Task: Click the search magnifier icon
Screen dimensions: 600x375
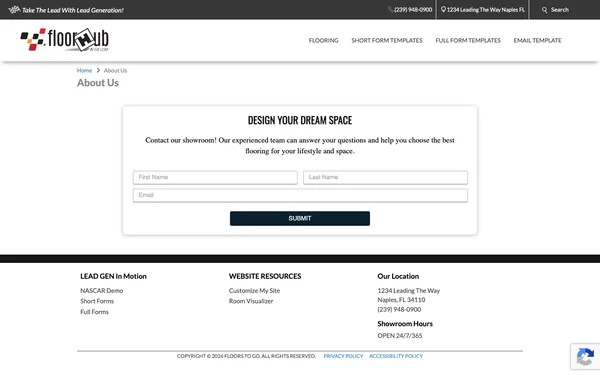Action: (545, 10)
